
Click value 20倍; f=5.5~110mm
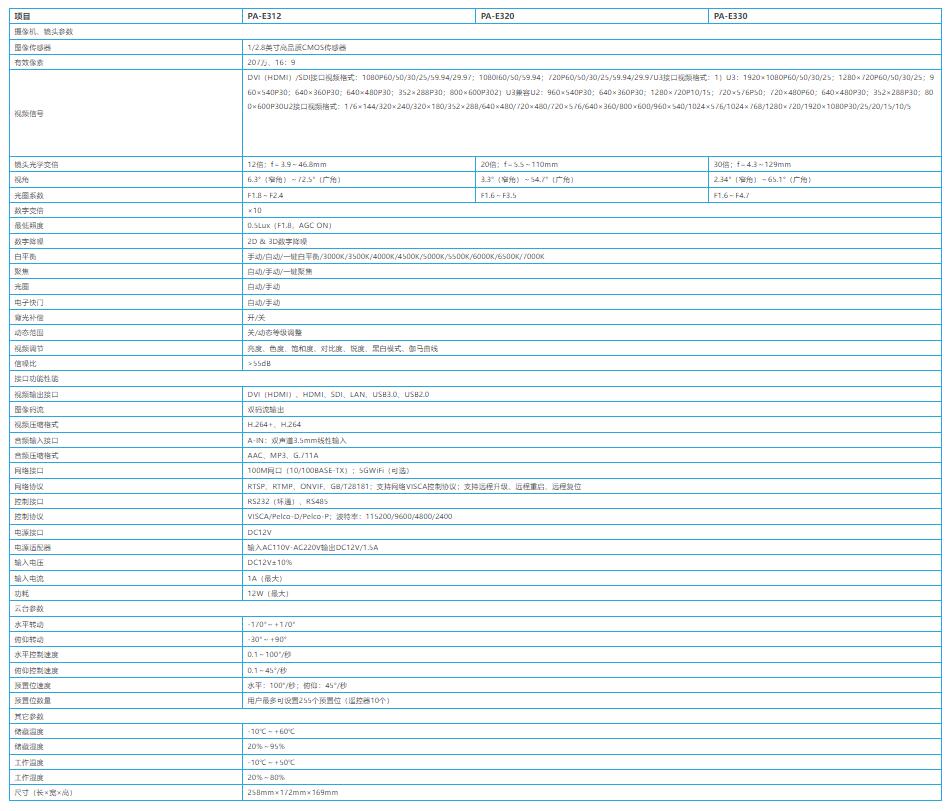pyautogui.click(x=519, y=165)
